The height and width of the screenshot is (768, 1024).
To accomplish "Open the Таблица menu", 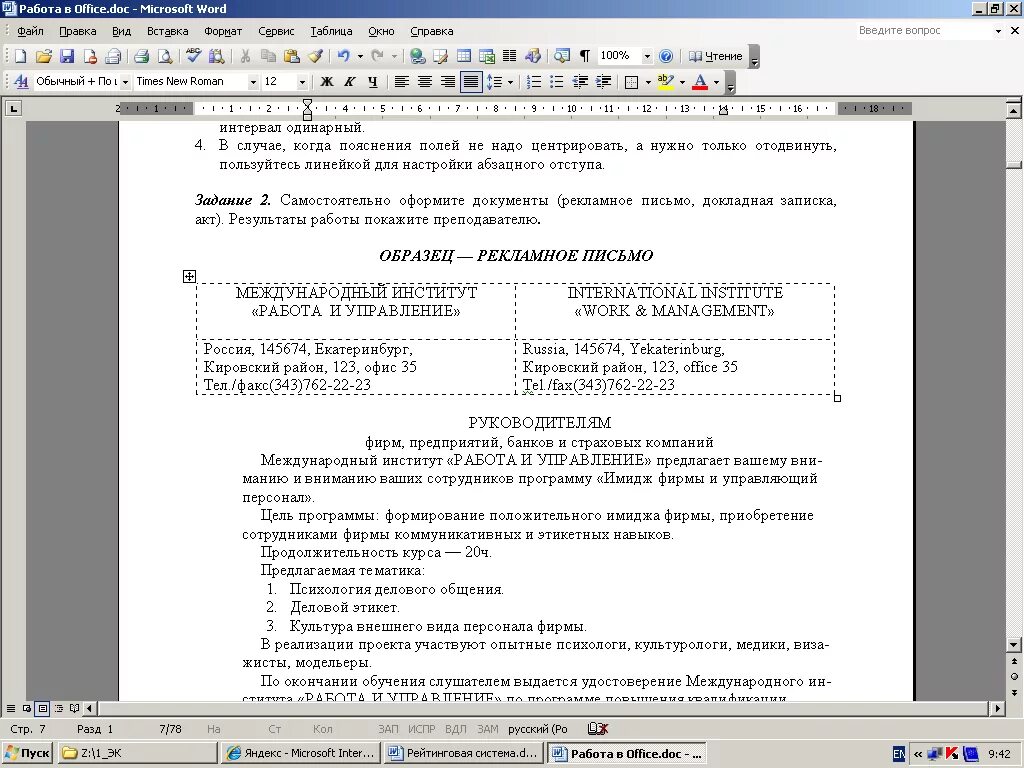I will coord(331,31).
